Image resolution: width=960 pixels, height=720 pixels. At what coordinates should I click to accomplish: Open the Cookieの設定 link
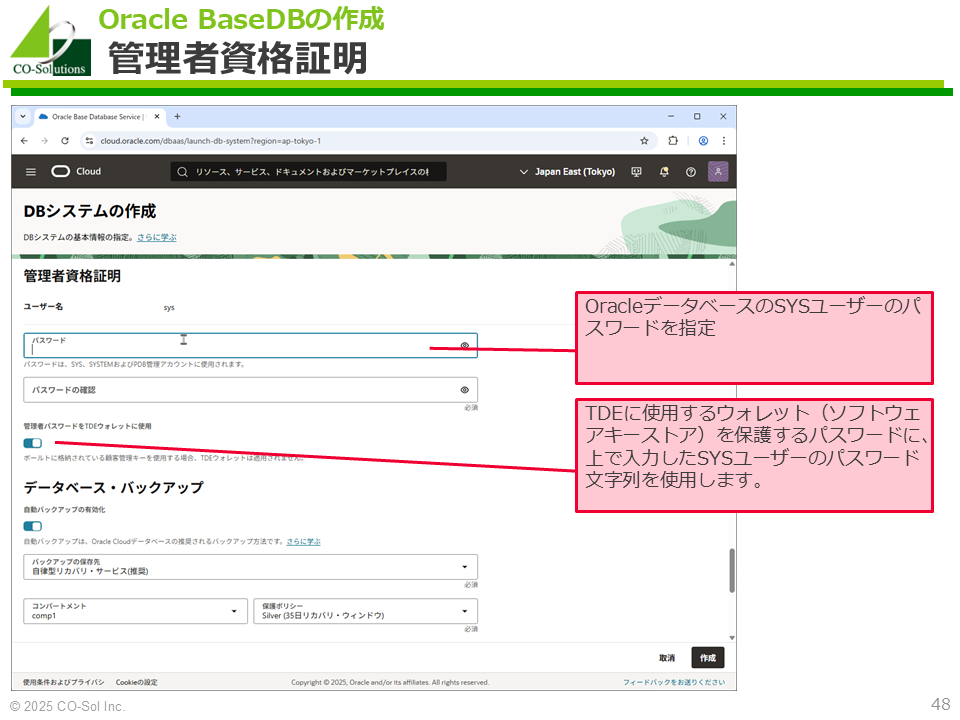click(x=137, y=683)
